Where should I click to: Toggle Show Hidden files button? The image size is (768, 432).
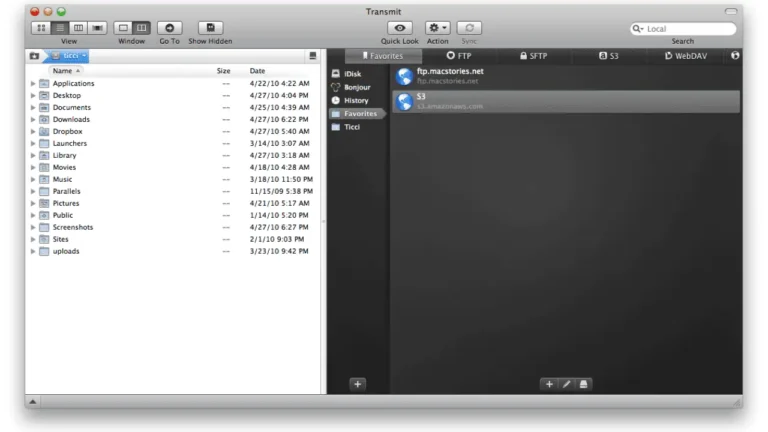point(210,28)
